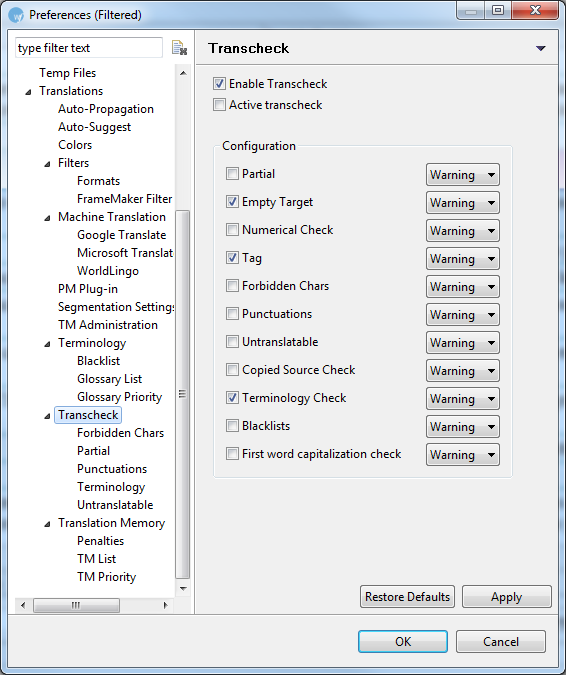Open the Transcheck page menu arrow

click(541, 48)
